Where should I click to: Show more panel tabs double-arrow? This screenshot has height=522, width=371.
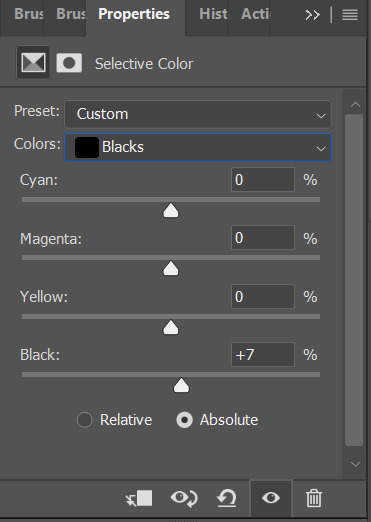coord(312,15)
